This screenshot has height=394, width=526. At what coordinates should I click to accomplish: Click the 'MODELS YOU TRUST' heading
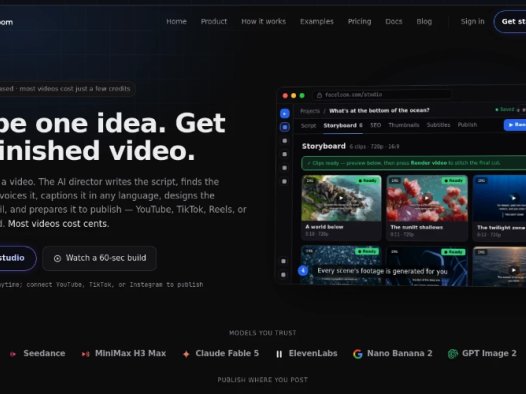(x=263, y=333)
